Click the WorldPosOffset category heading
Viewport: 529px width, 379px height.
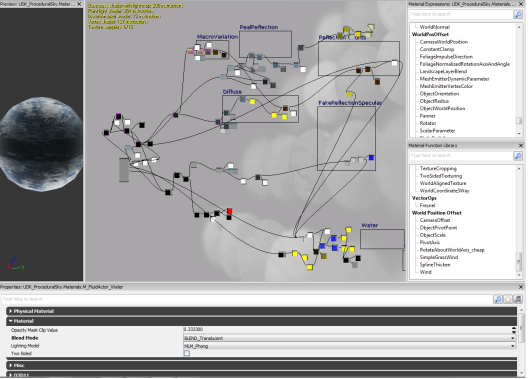(430, 34)
